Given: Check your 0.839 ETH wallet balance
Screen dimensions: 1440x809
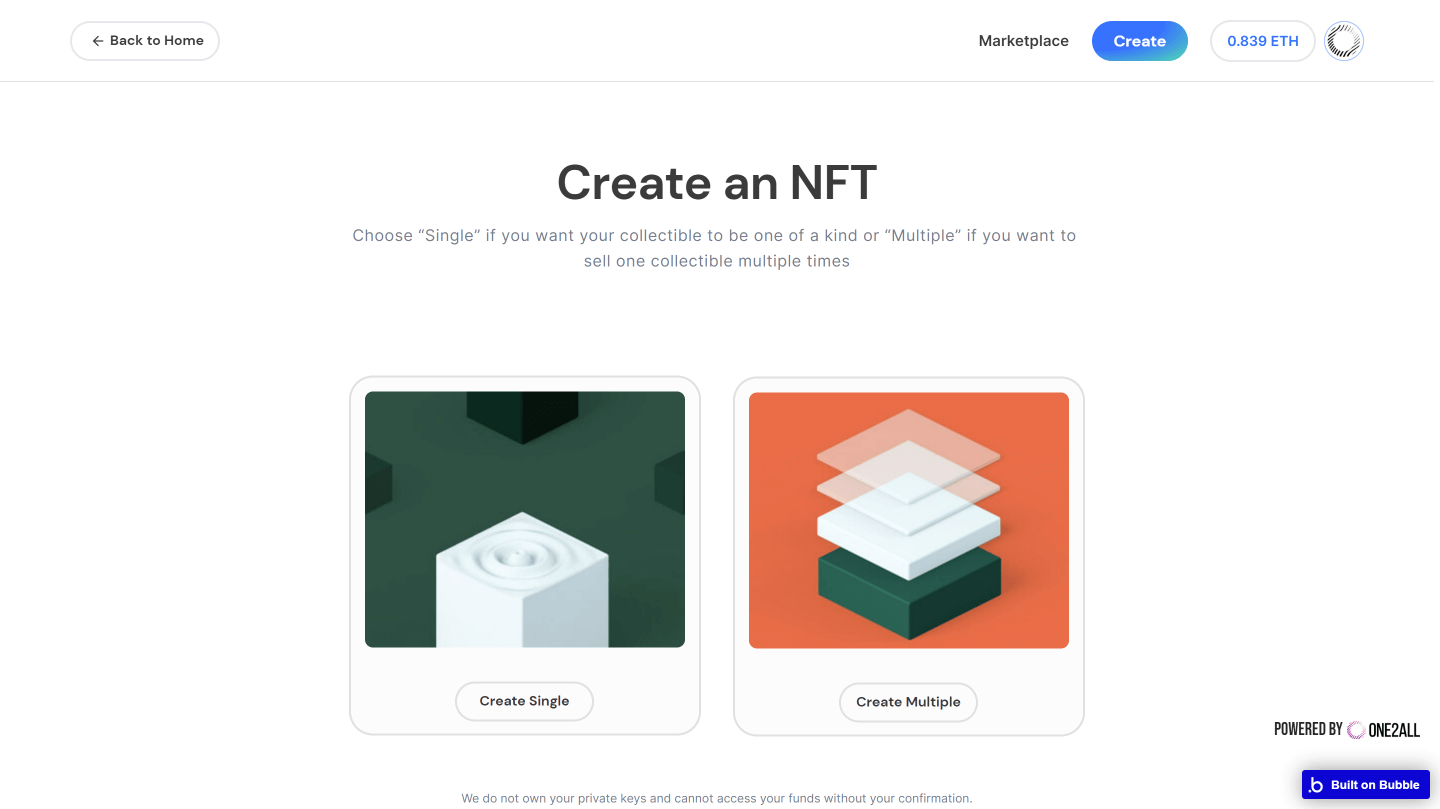Looking at the screenshot, I should click(x=1262, y=40).
